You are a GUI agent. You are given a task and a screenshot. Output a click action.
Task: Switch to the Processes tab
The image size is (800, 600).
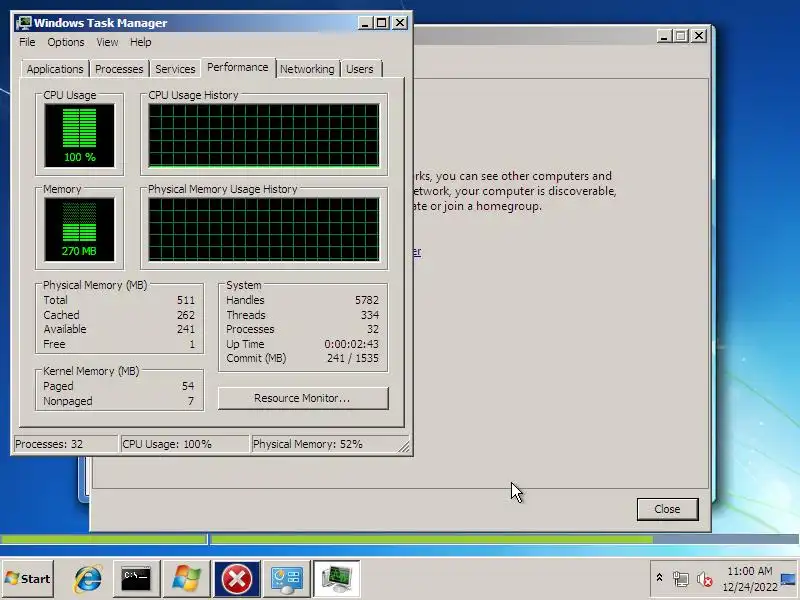pyautogui.click(x=119, y=69)
